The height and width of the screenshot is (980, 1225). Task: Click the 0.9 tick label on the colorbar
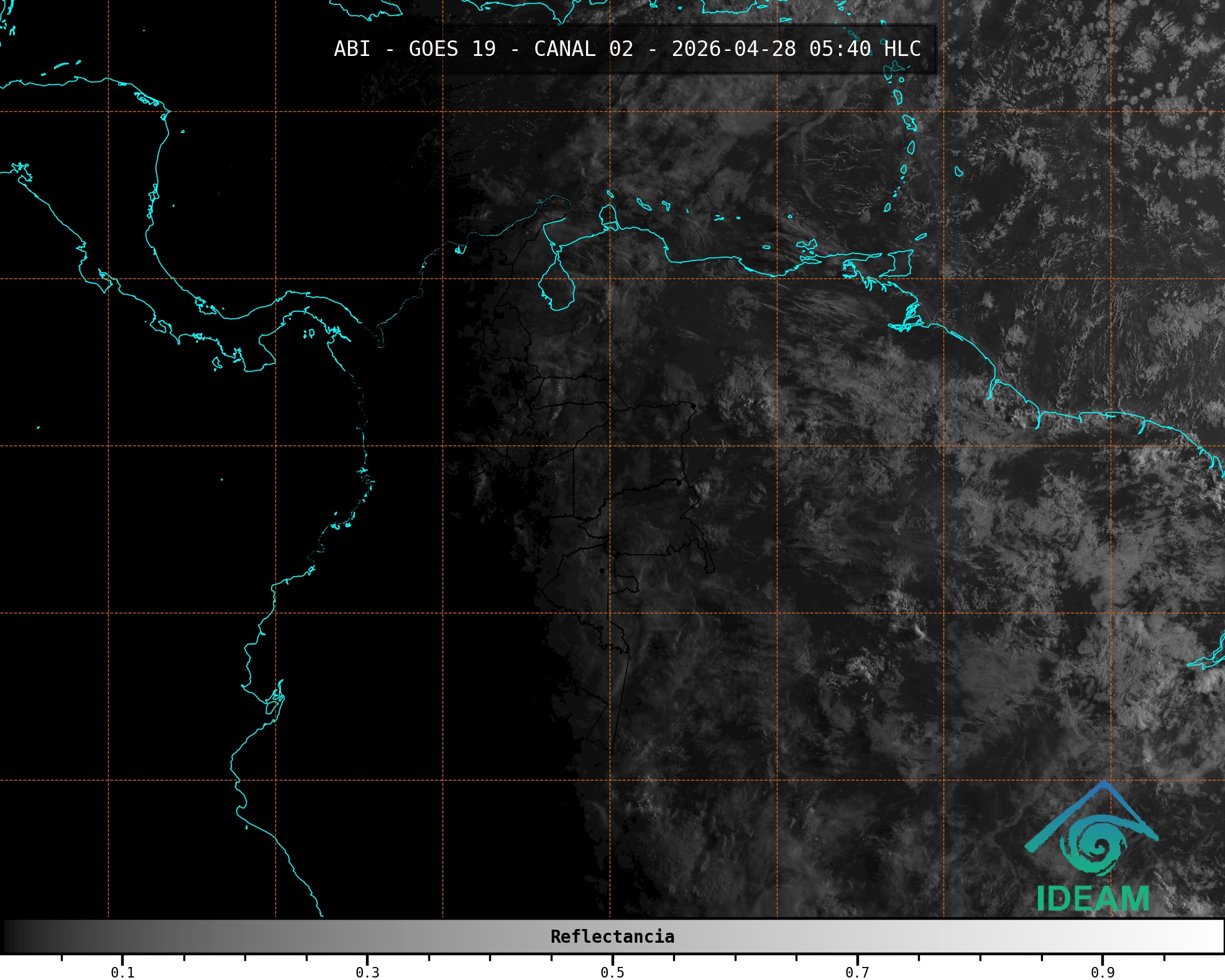[1102, 972]
